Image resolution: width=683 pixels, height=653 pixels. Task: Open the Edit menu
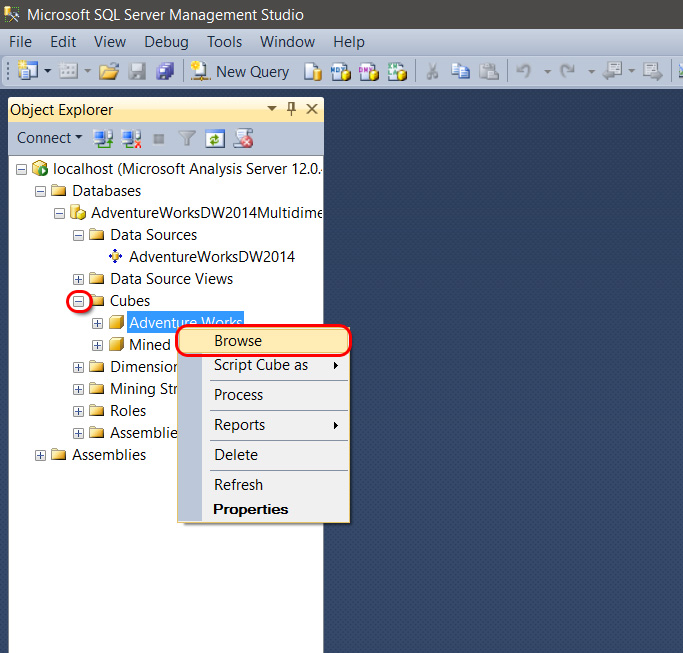pos(63,42)
